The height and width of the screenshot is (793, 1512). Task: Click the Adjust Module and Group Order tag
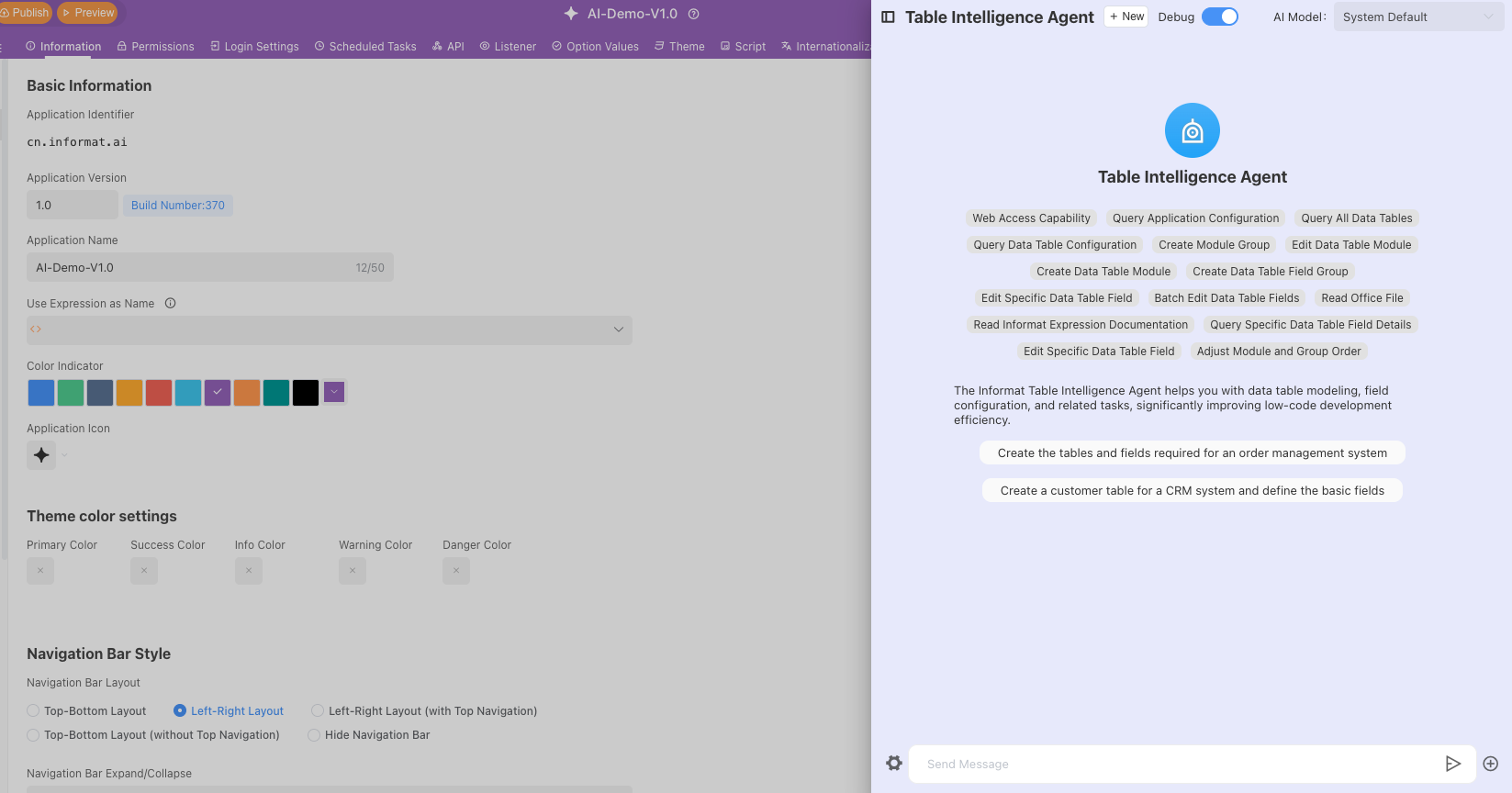(x=1279, y=351)
